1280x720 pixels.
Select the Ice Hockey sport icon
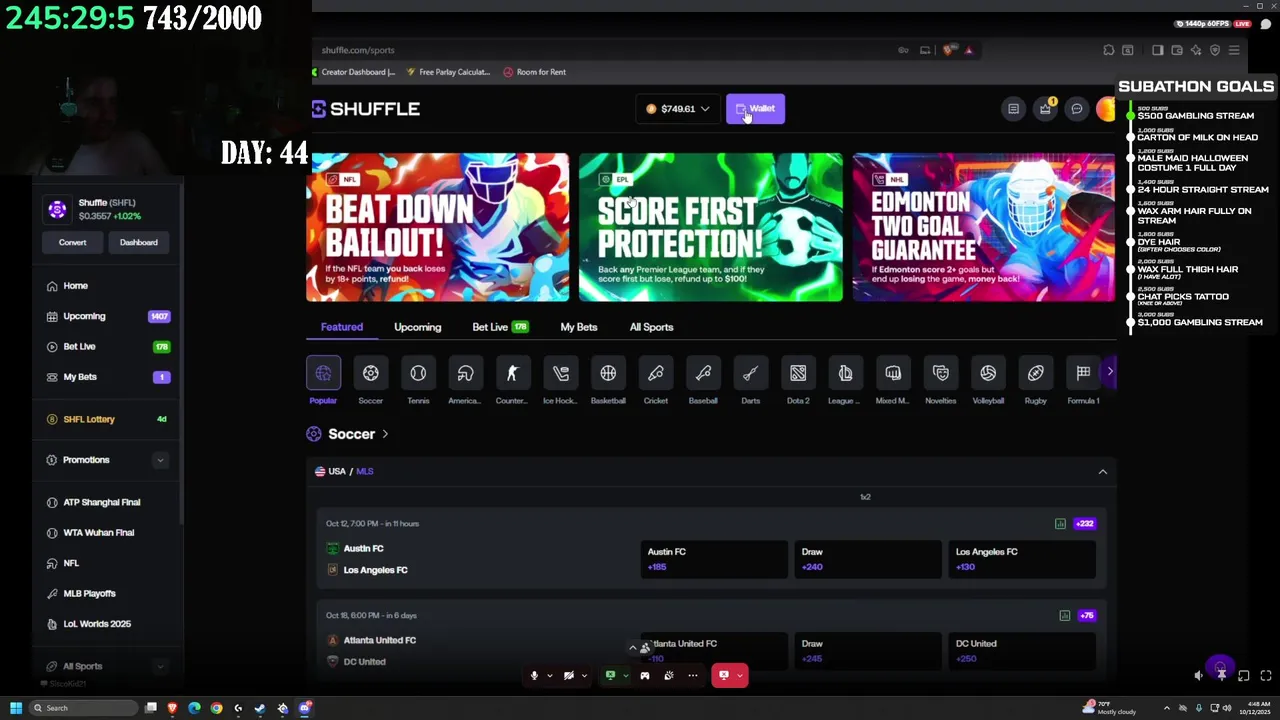(561, 373)
